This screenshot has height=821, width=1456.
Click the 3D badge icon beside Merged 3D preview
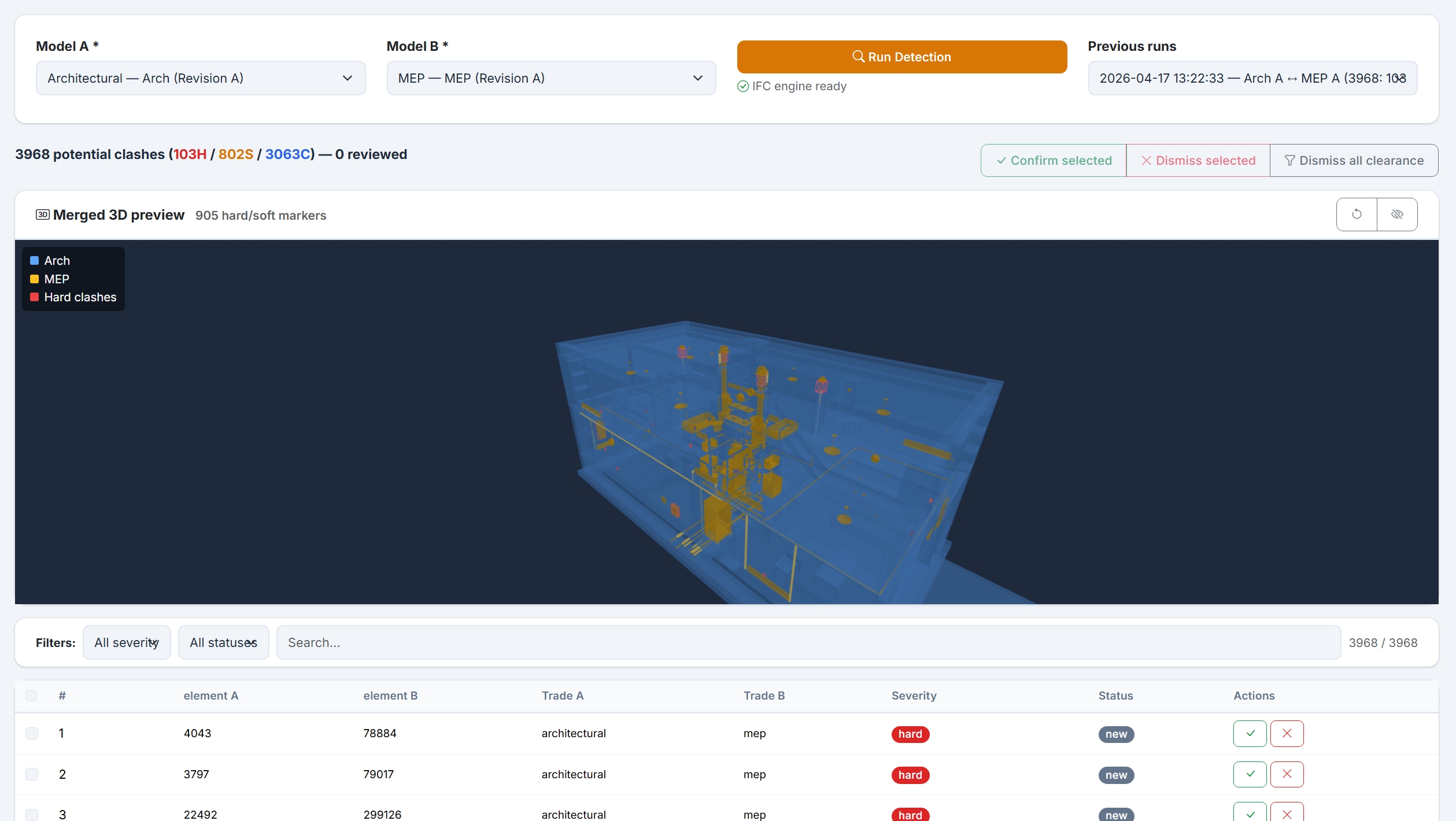point(43,214)
